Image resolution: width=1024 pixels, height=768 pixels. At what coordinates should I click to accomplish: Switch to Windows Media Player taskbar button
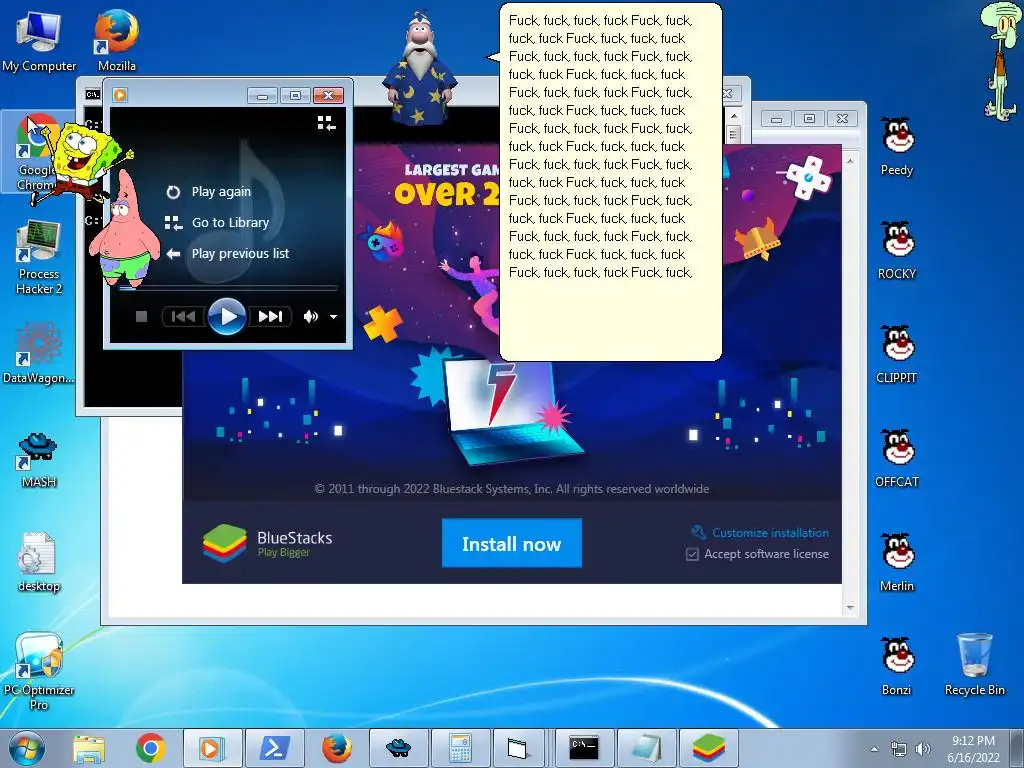(212, 748)
